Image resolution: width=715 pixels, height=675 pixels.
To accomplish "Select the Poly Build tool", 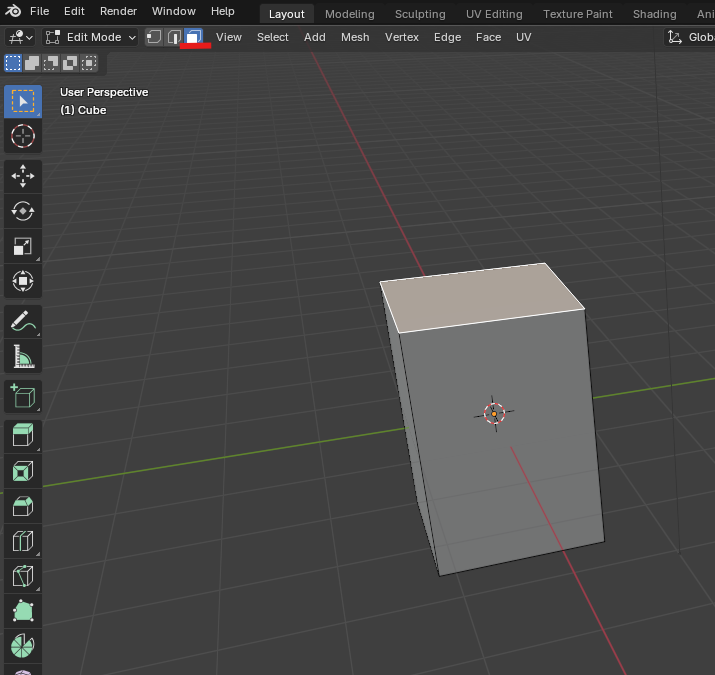I will point(23,611).
